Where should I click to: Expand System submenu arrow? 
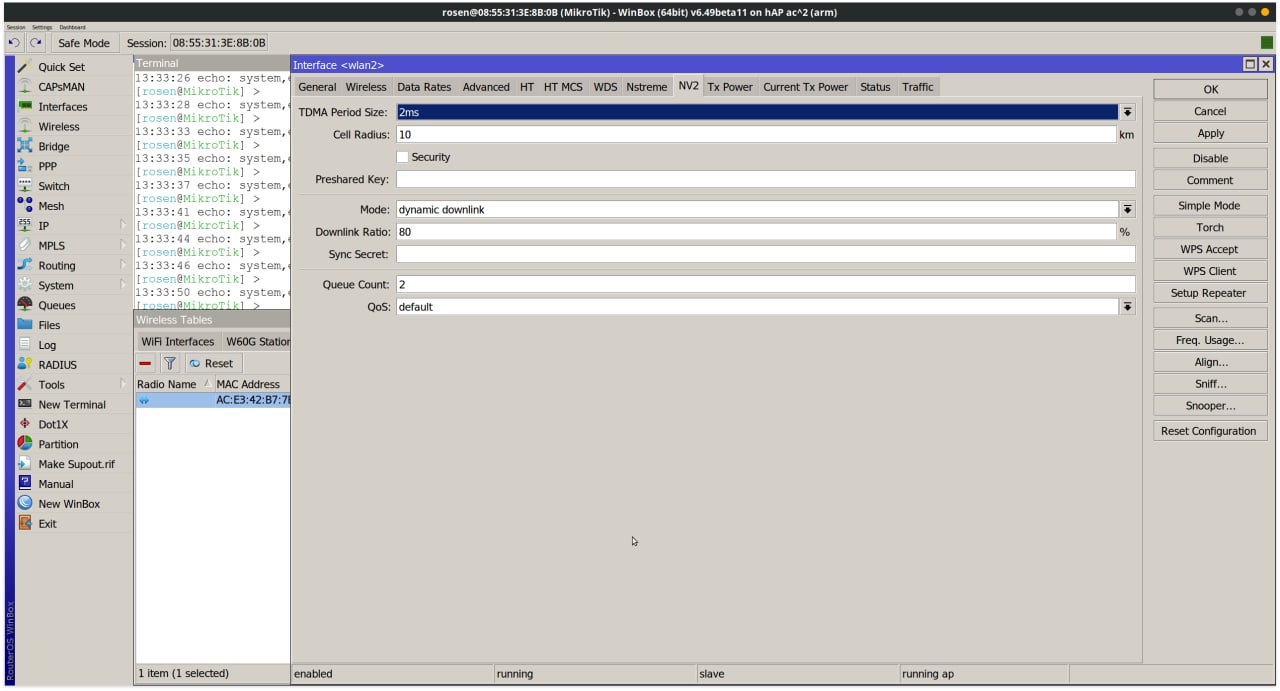click(123, 286)
